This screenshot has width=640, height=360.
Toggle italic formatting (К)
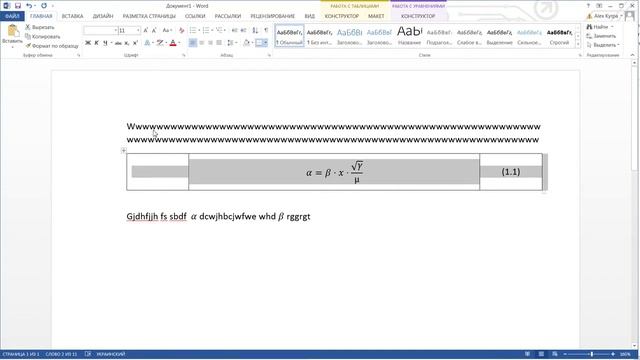click(96, 43)
